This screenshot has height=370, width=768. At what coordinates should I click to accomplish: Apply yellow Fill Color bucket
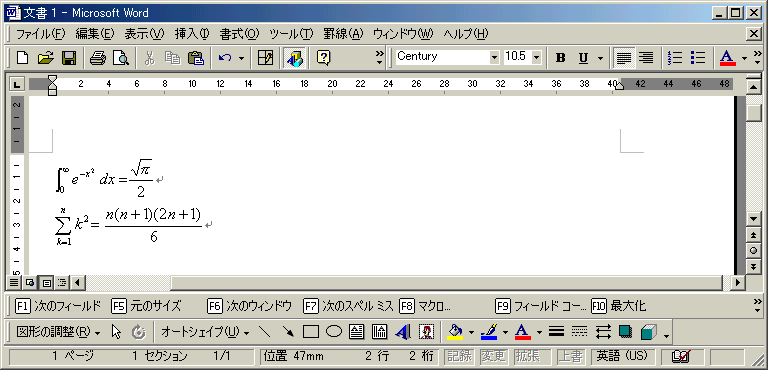[x=456, y=332]
